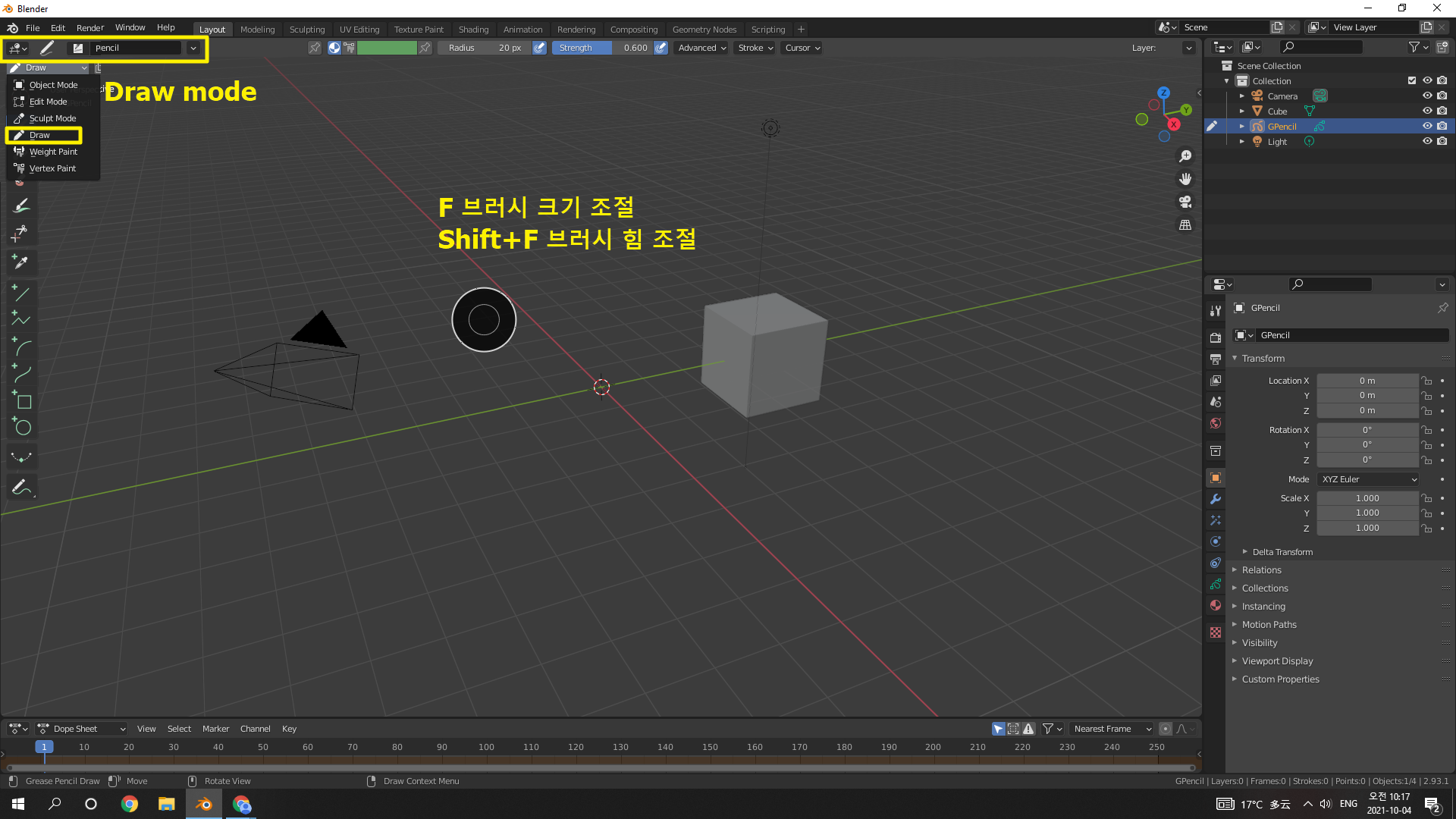The width and height of the screenshot is (1456, 819).
Task: Toggle camera view icon in viewport
Action: [x=1185, y=202]
